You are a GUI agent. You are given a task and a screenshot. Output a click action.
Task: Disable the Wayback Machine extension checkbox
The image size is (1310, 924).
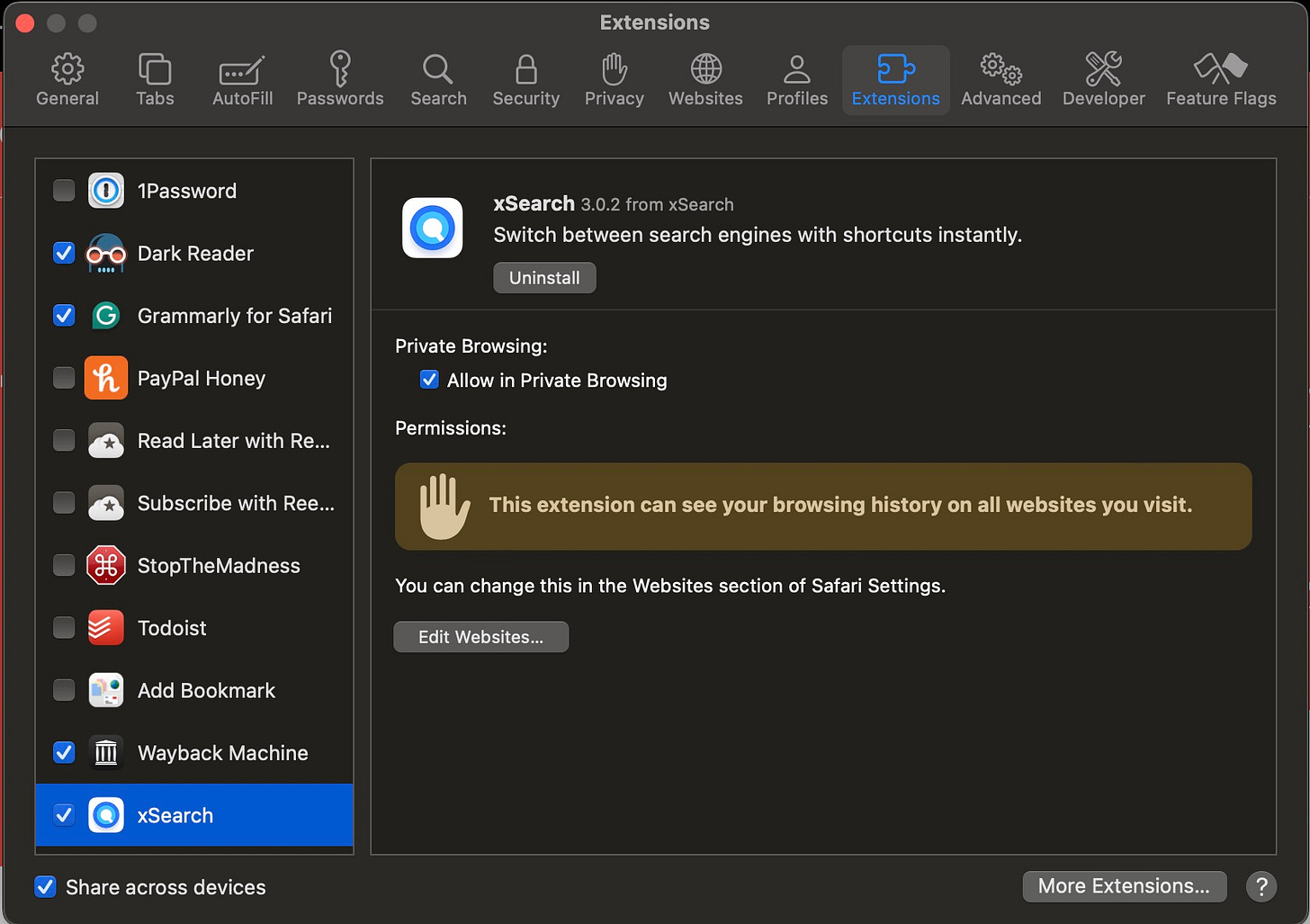[64, 752]
